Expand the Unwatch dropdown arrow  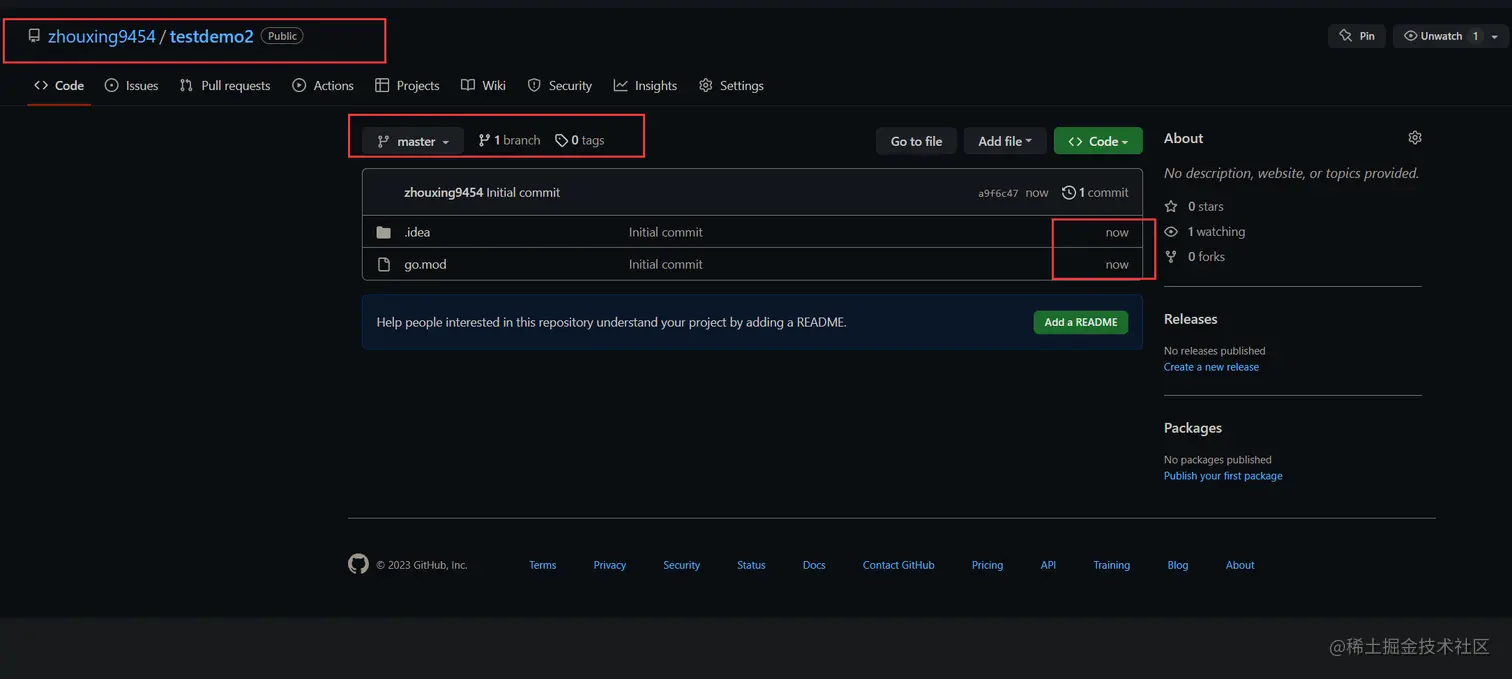1495,36
